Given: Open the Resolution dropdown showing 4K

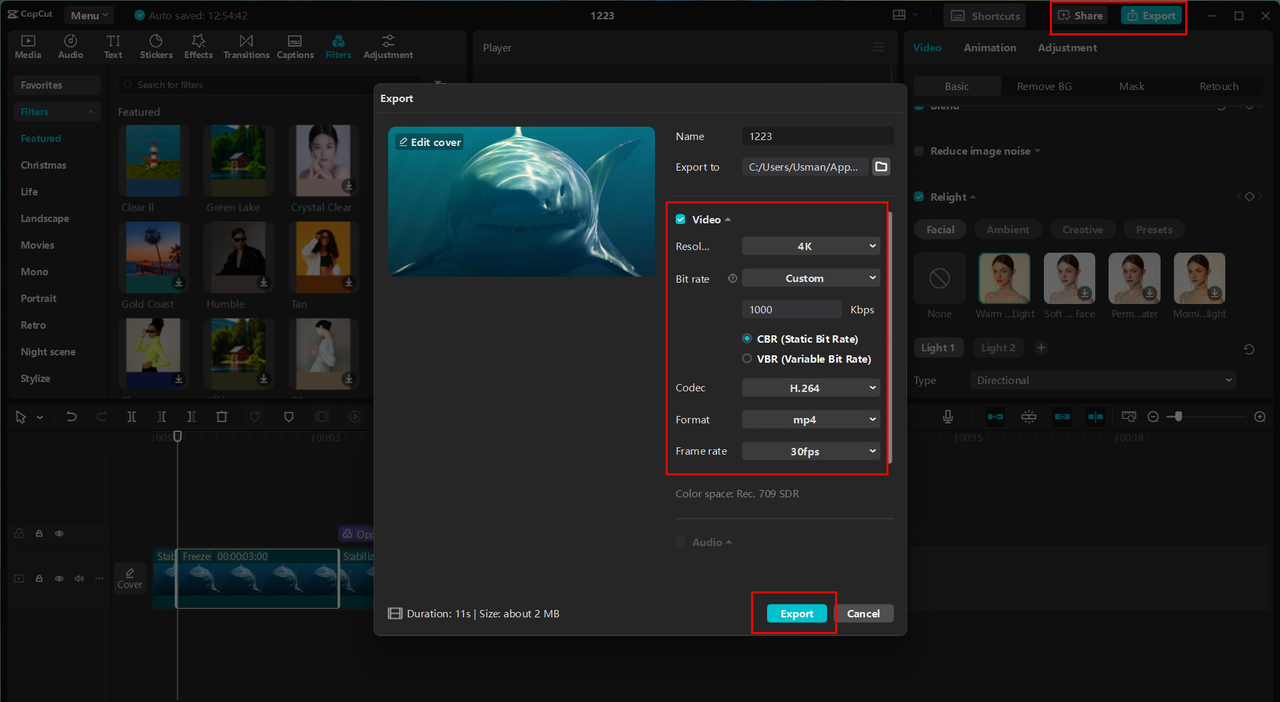Looking at the screenshot, I should click(811, 246).
